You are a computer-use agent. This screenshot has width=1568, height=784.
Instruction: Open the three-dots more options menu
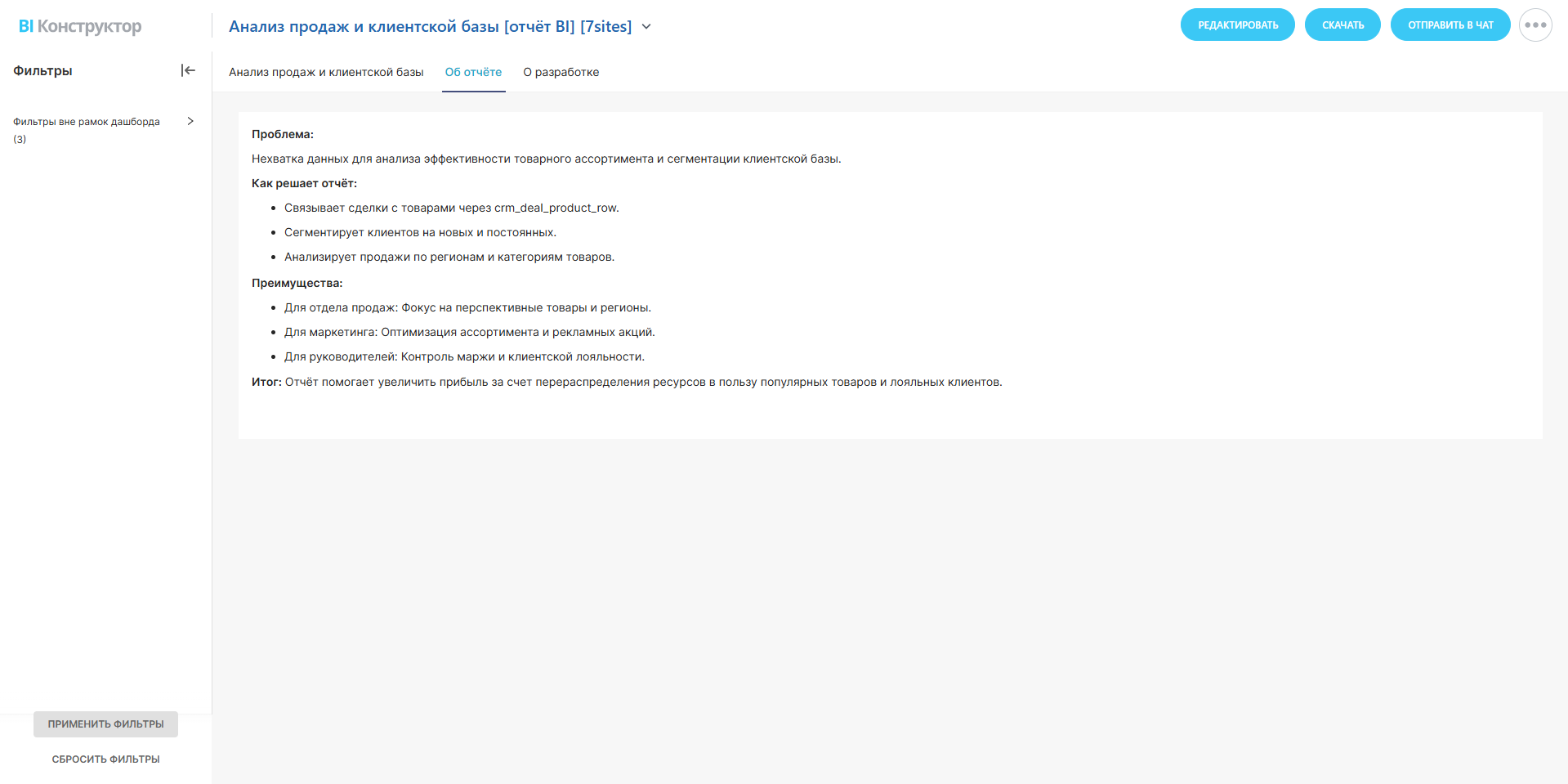1535,25
